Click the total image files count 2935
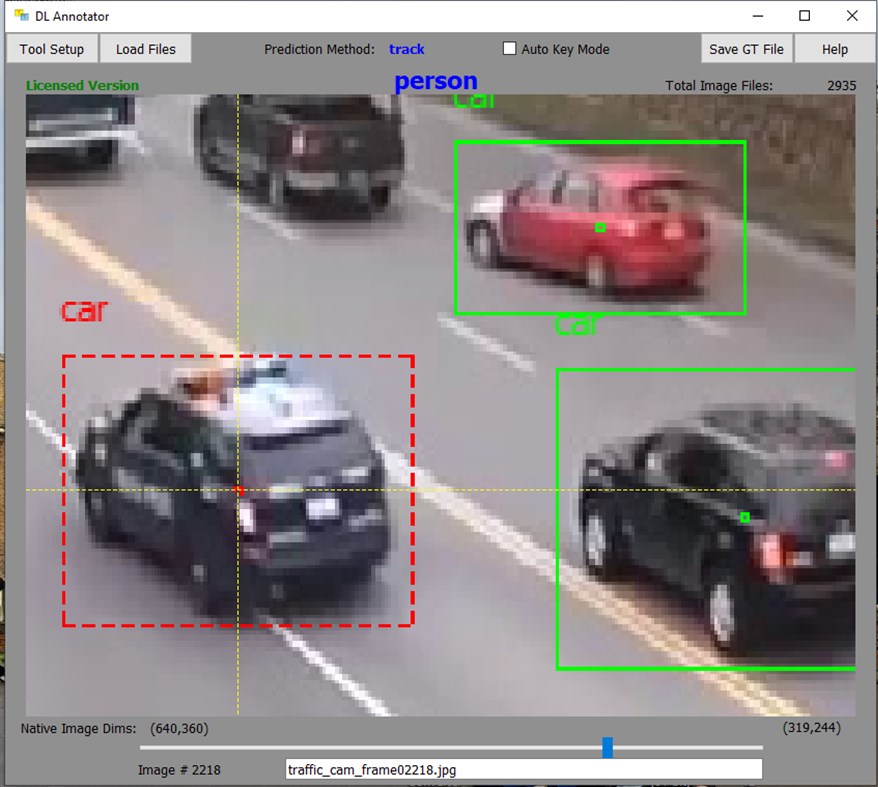Image resolution: width=878 pixels, height=787 pixels. 842,86
